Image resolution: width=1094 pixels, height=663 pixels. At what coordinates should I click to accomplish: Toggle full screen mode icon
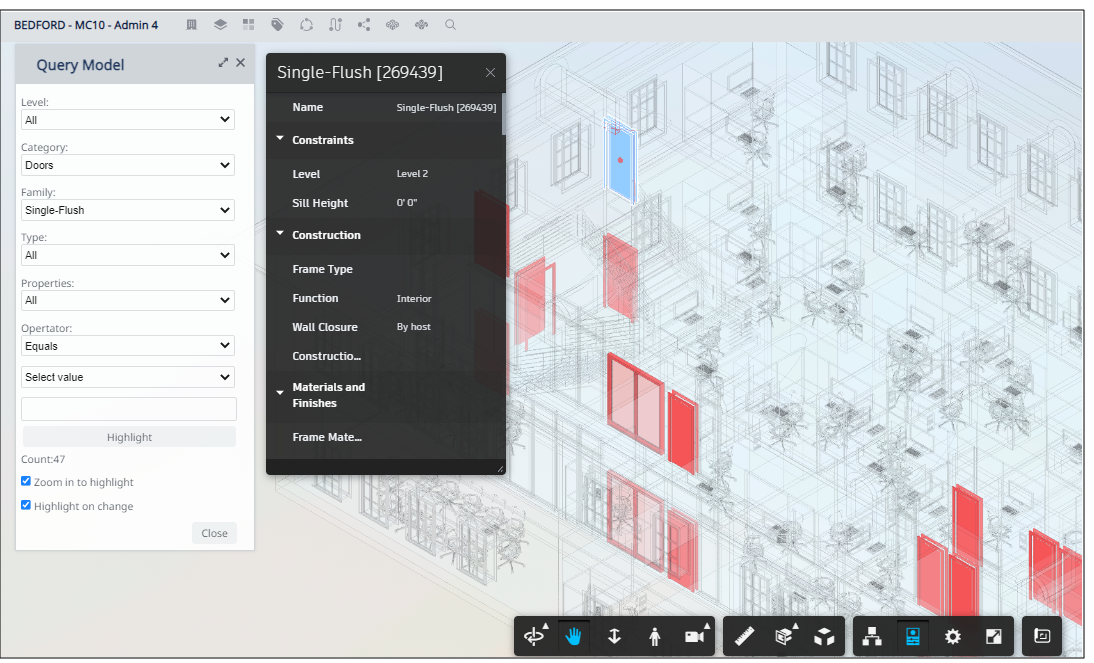coord(992,636)
